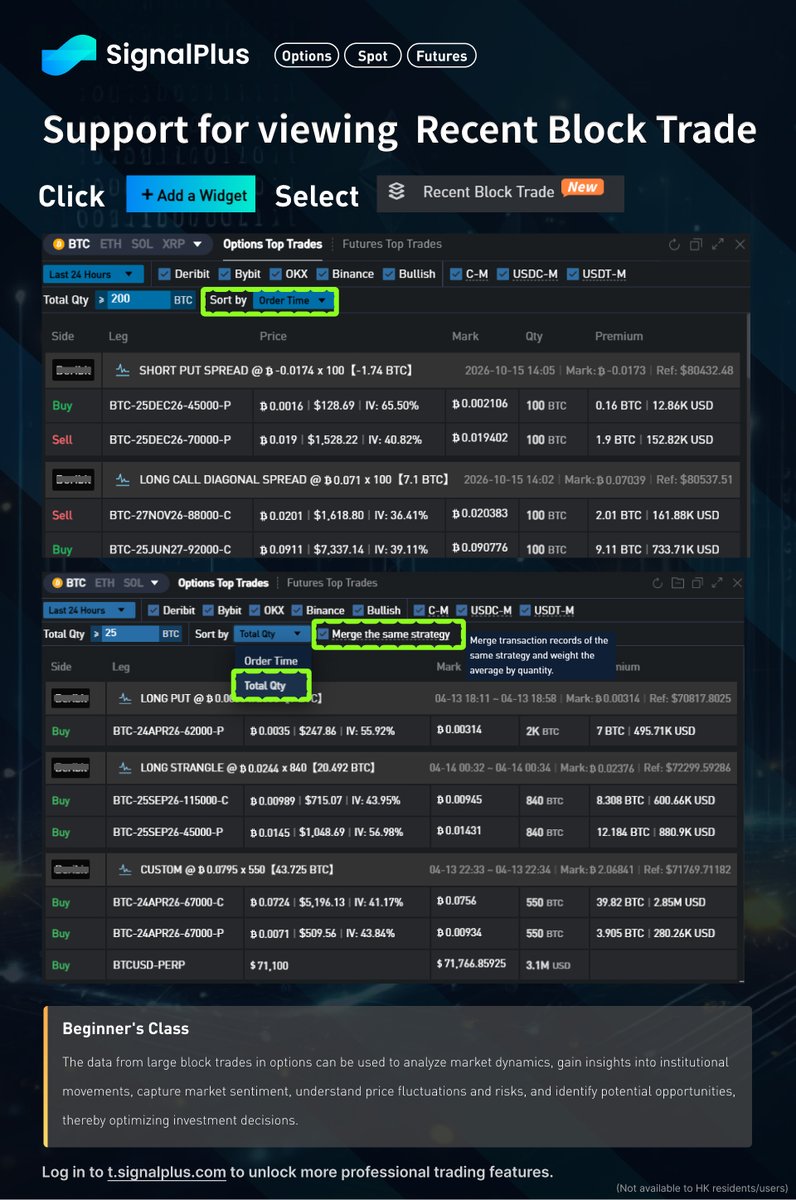This screenshot has width=796, height=1200.
Task: Click the Spot pill button
Action: (x=373, y=56)
